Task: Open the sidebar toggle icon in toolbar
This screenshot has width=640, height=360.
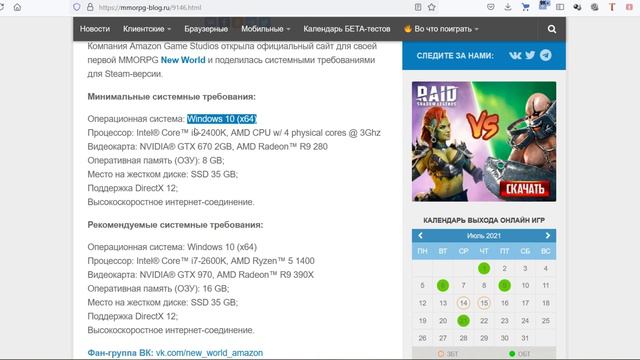Action: [560, 7]
